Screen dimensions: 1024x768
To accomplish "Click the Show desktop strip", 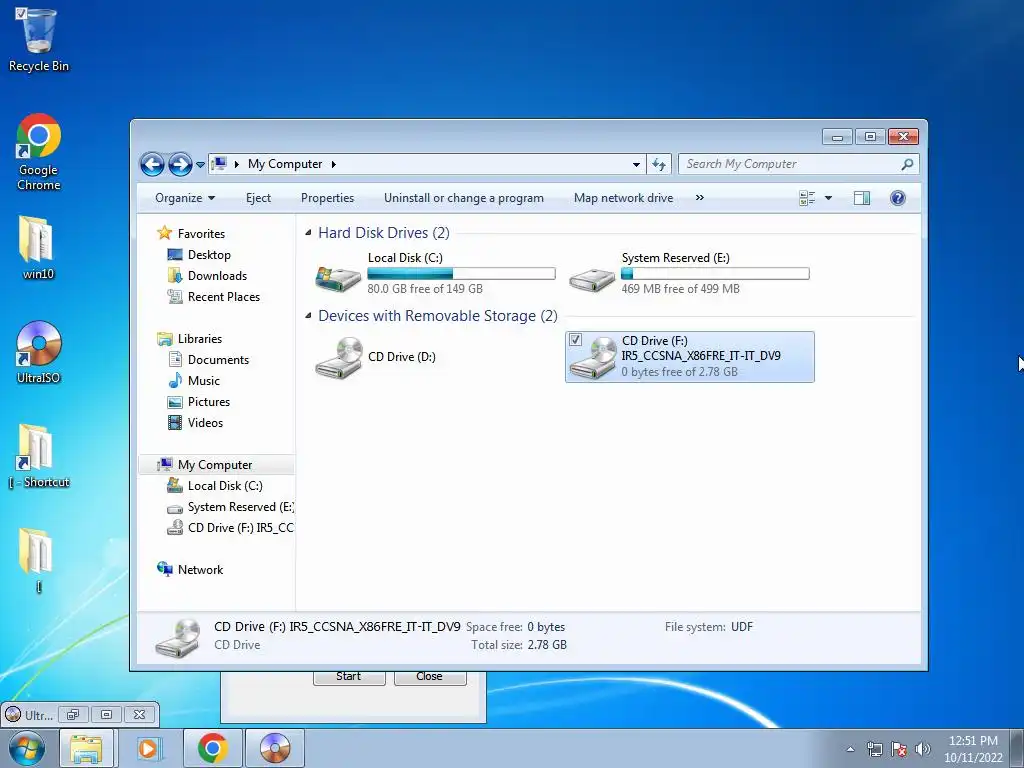I will (1017, 748).
